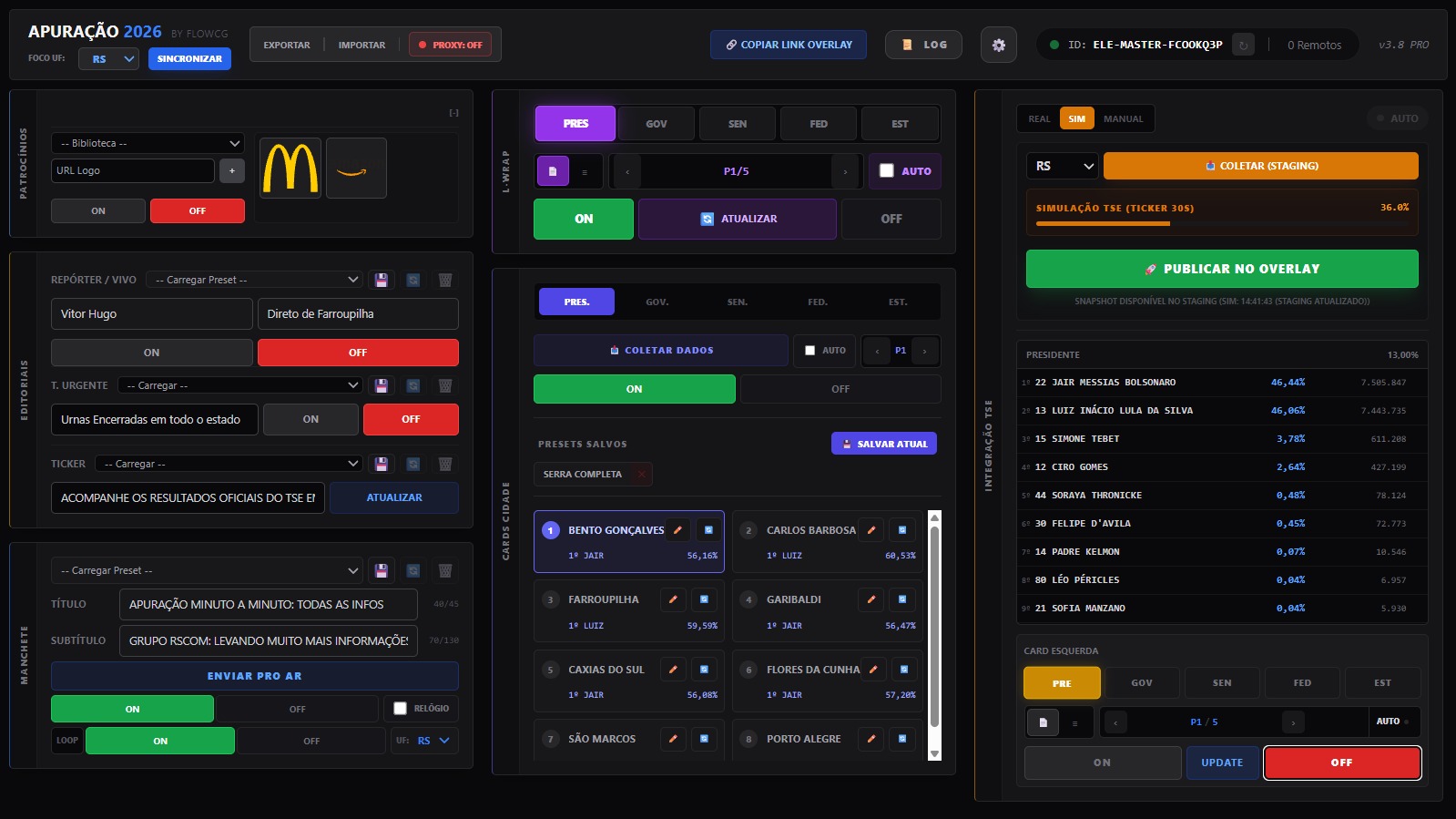Viewport: 1456px width, 819px height.
Task: Save the Repórter / Vivo preset via floppy icon
Action: 382,280
